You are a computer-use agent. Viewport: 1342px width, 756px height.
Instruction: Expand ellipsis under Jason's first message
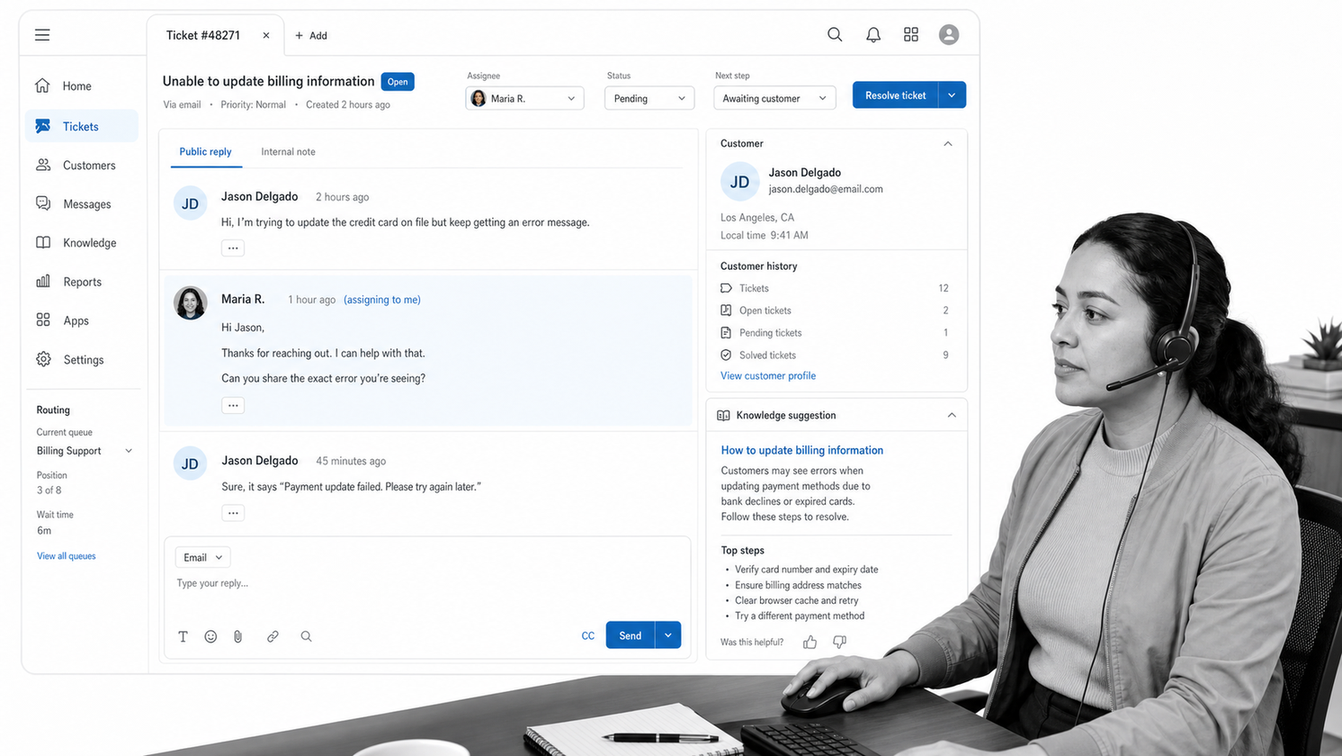(233, 248)
